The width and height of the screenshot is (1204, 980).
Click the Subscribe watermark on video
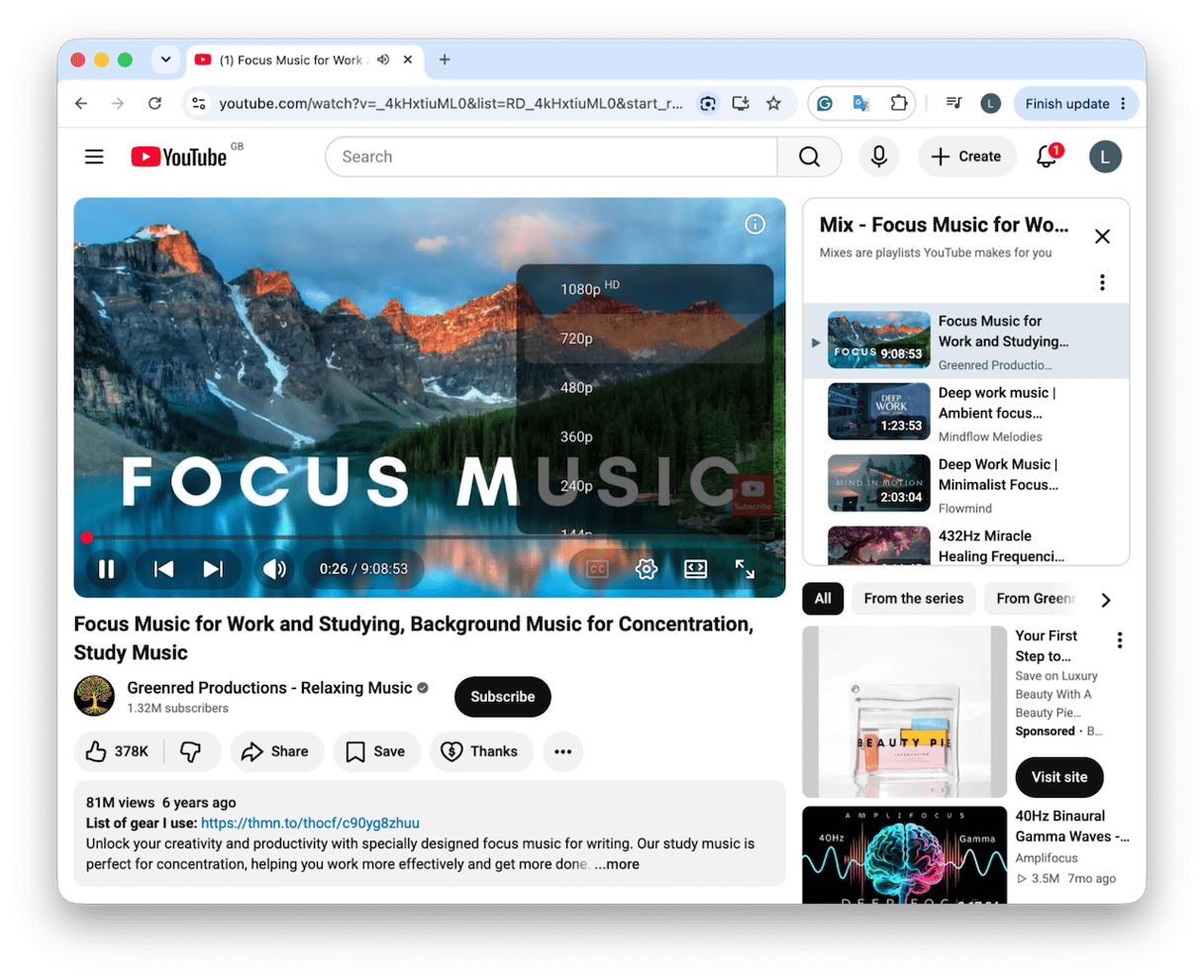point(752,494)
